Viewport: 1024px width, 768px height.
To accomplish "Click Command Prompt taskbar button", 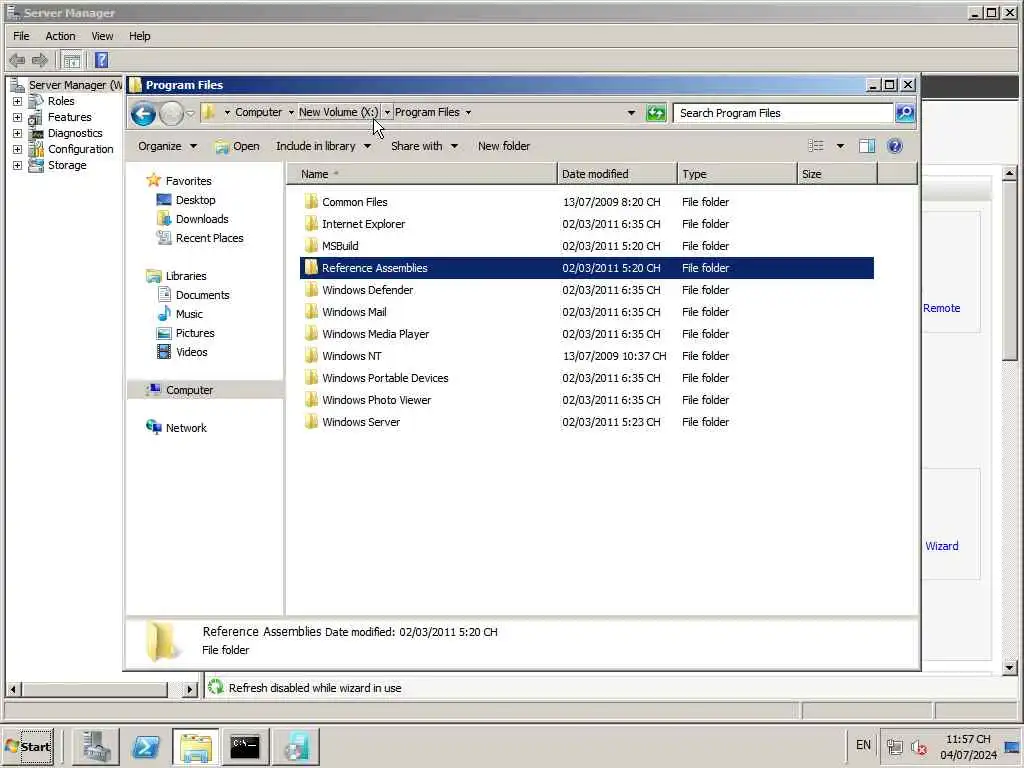I will [245, 746].
